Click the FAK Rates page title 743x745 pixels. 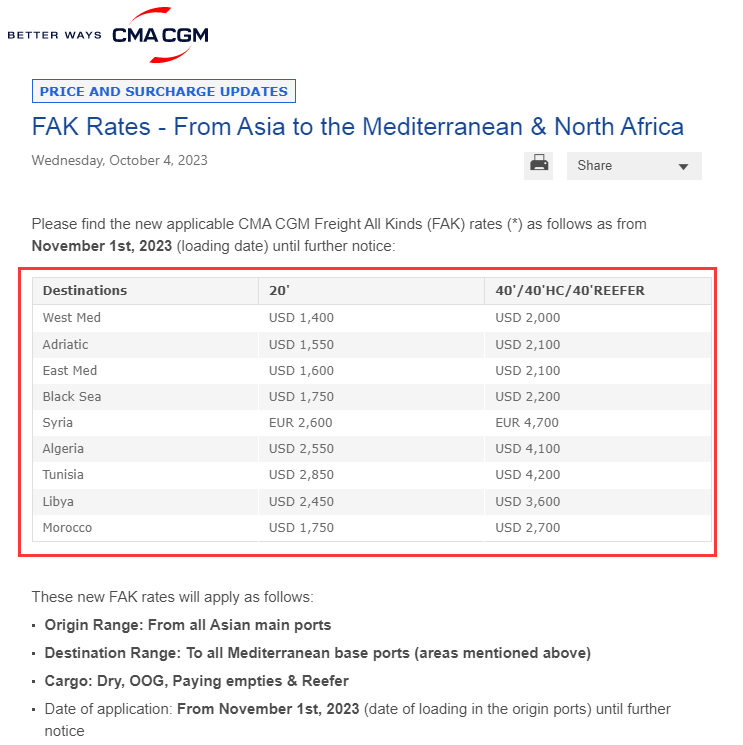coord(358,127)
